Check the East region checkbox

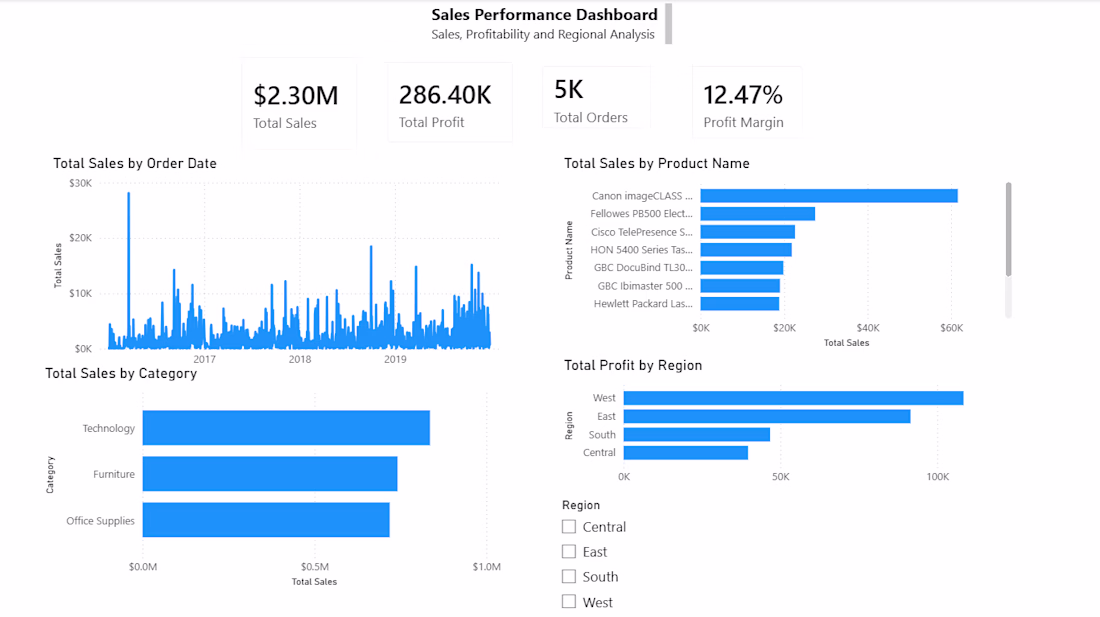[x=569, y=552]
